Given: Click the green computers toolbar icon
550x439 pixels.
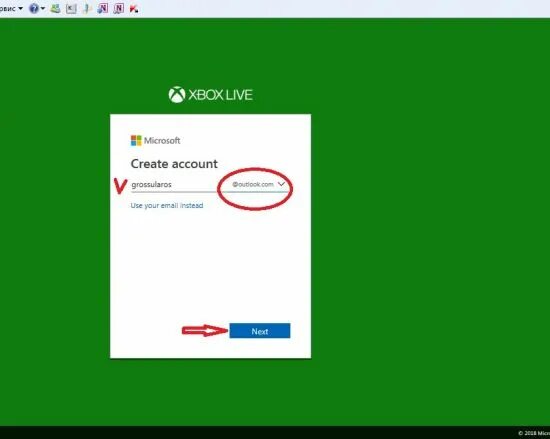Looking at the screenshot, I should click(55, 8).
